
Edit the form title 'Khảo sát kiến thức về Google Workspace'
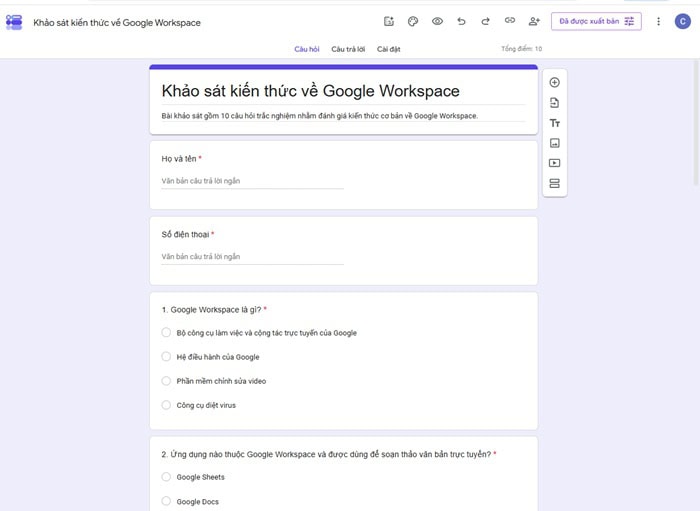[x=310, y=91]
